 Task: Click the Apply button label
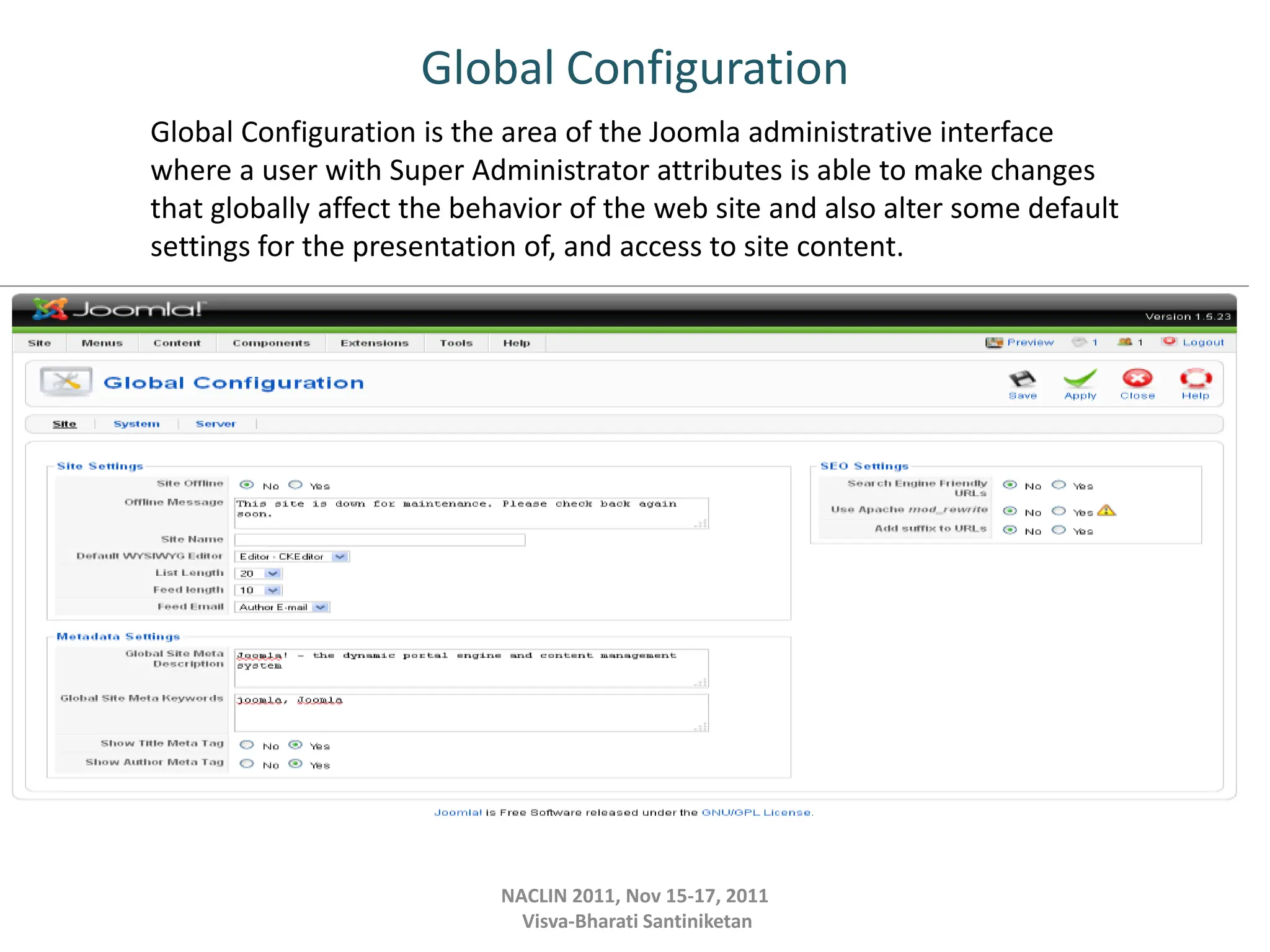[1080, 396]
